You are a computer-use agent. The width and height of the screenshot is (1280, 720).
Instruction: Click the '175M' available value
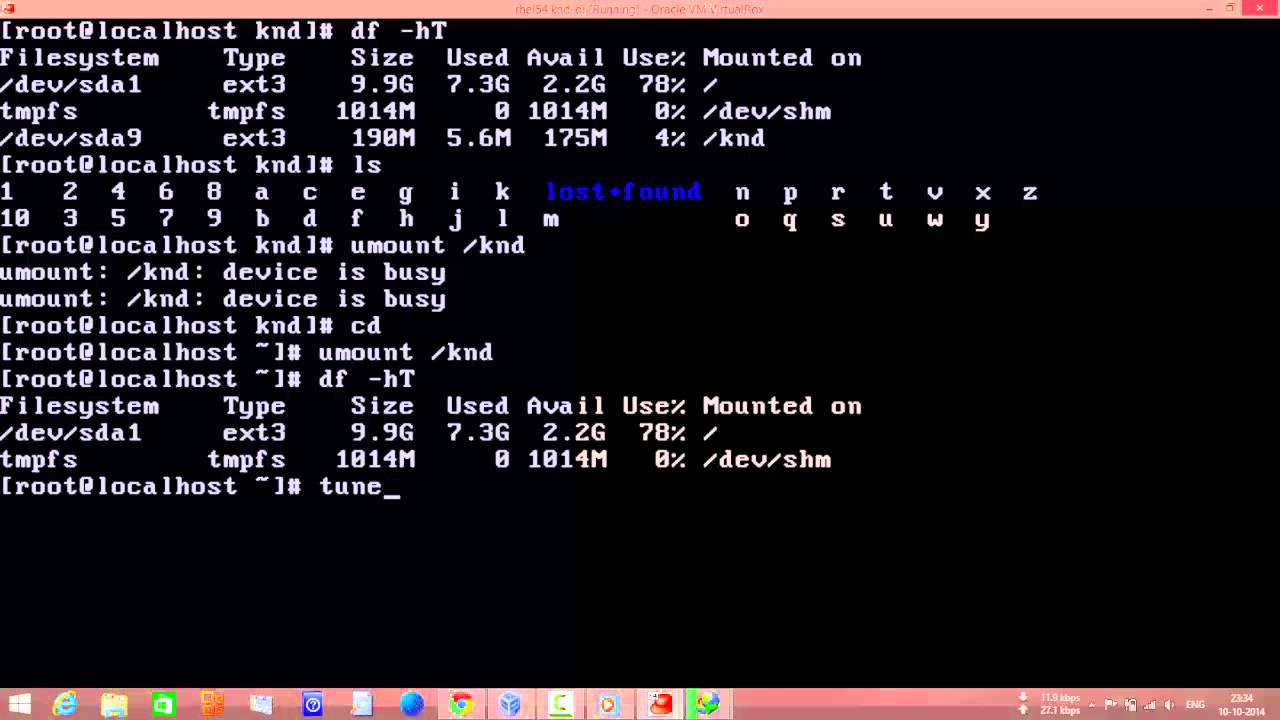point(575,139)
